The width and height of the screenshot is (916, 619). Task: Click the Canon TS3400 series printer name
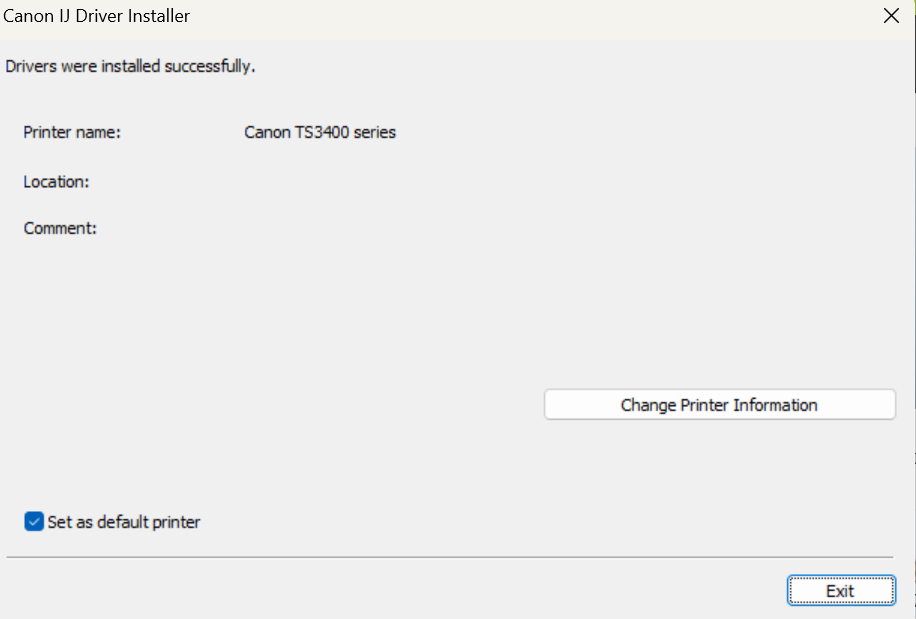click(320, 132)
